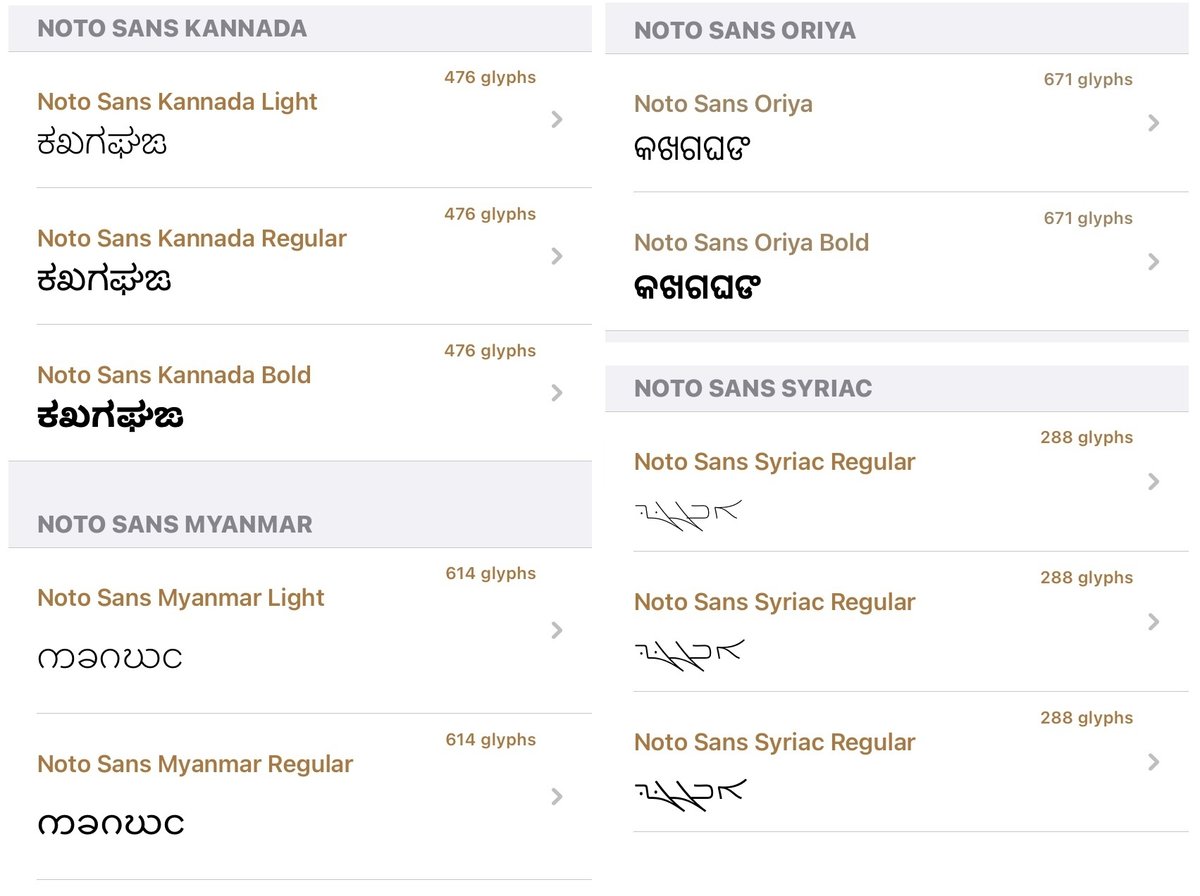Click the bold Kannada sample glyph preview

point(110,417)
